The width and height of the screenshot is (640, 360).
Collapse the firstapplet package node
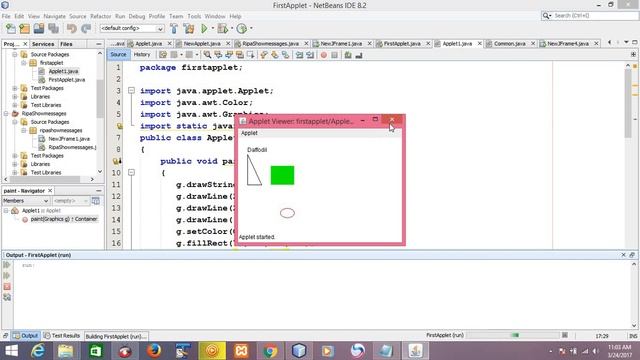coord(24,63)
